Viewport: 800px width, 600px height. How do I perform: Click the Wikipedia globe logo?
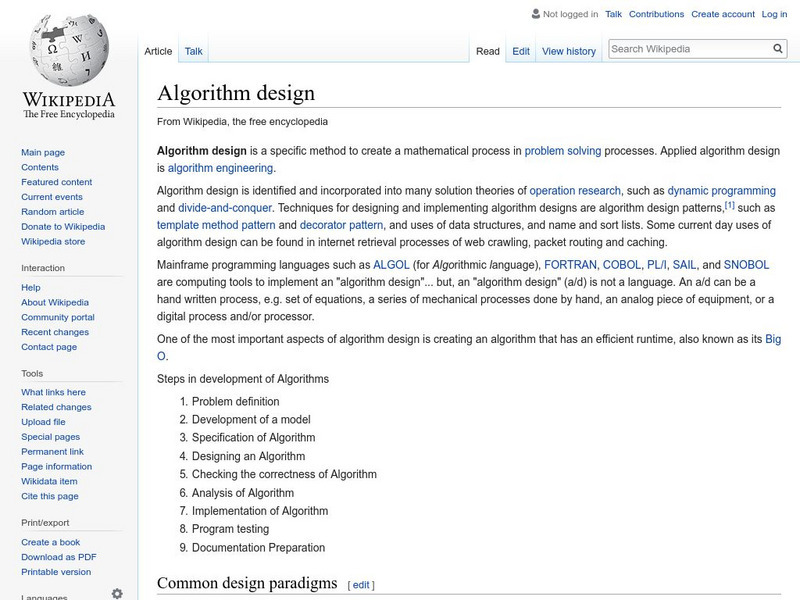[x=69, y=50]
